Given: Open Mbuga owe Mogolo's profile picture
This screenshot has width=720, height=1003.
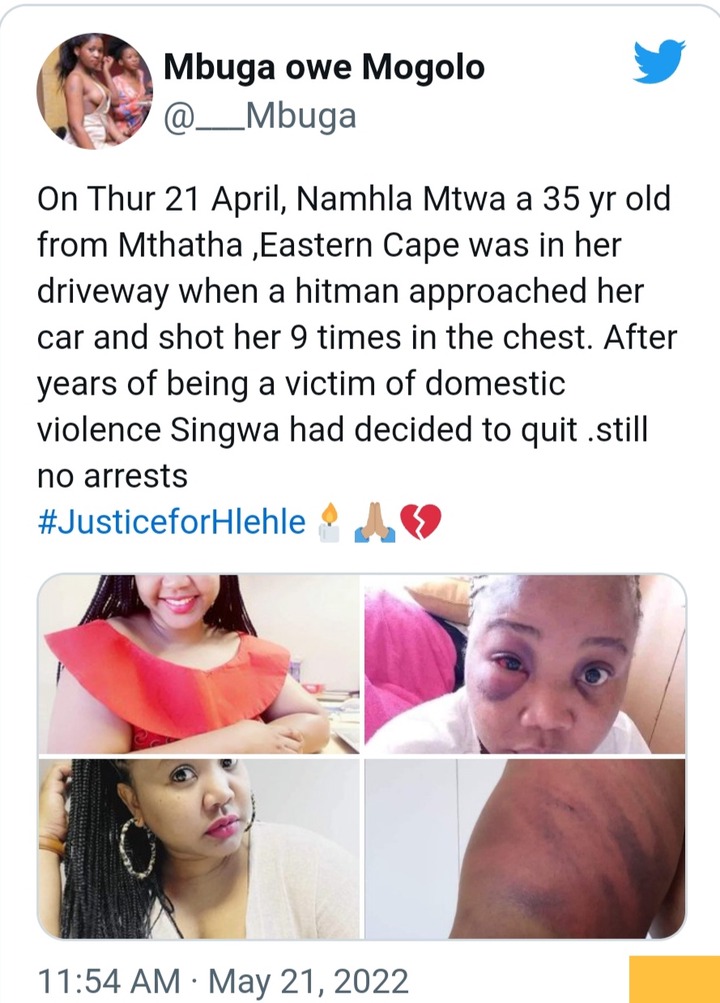Looking at the screenshot, I should click(95, 91).
